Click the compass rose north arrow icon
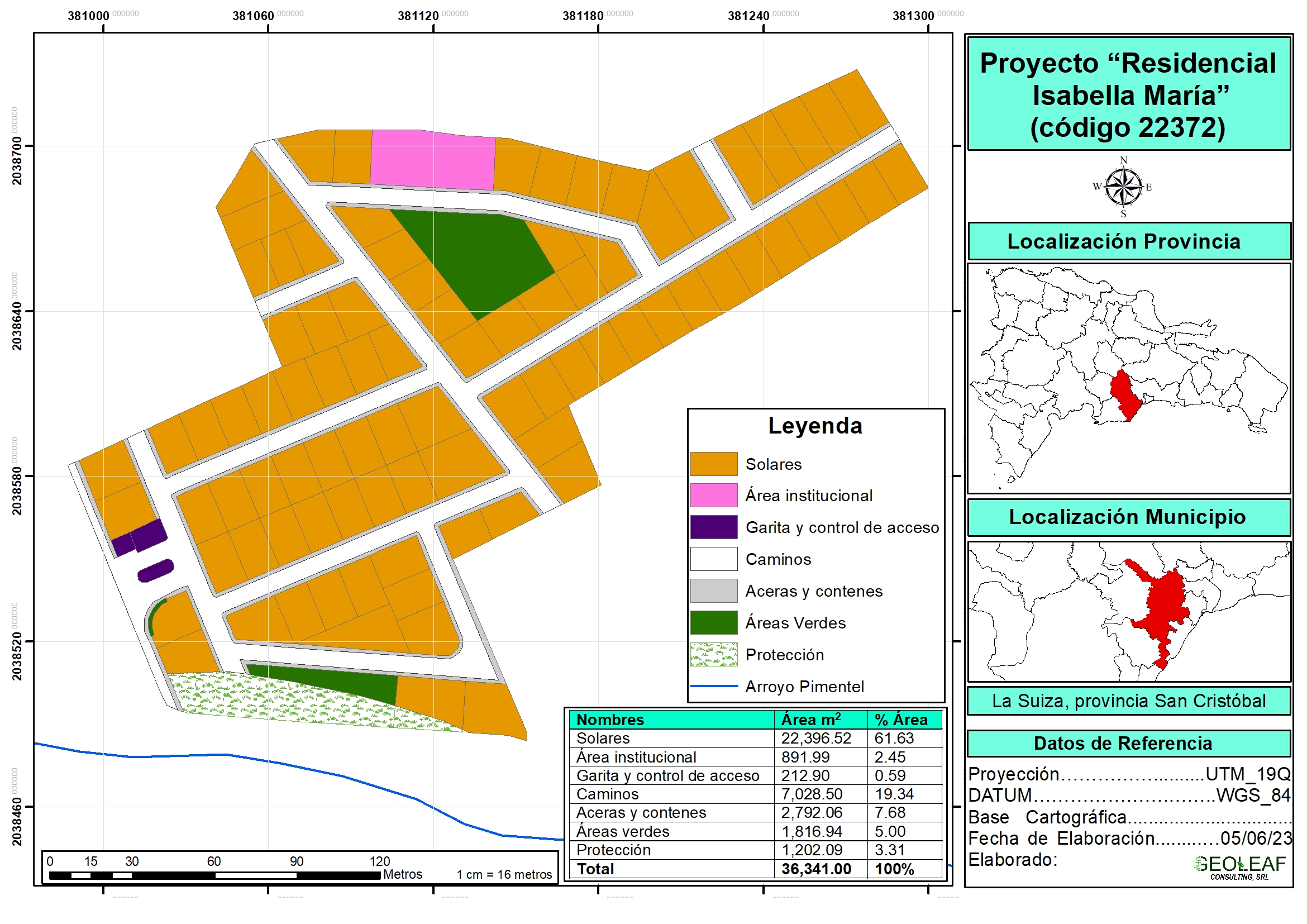 [1123, 187]
